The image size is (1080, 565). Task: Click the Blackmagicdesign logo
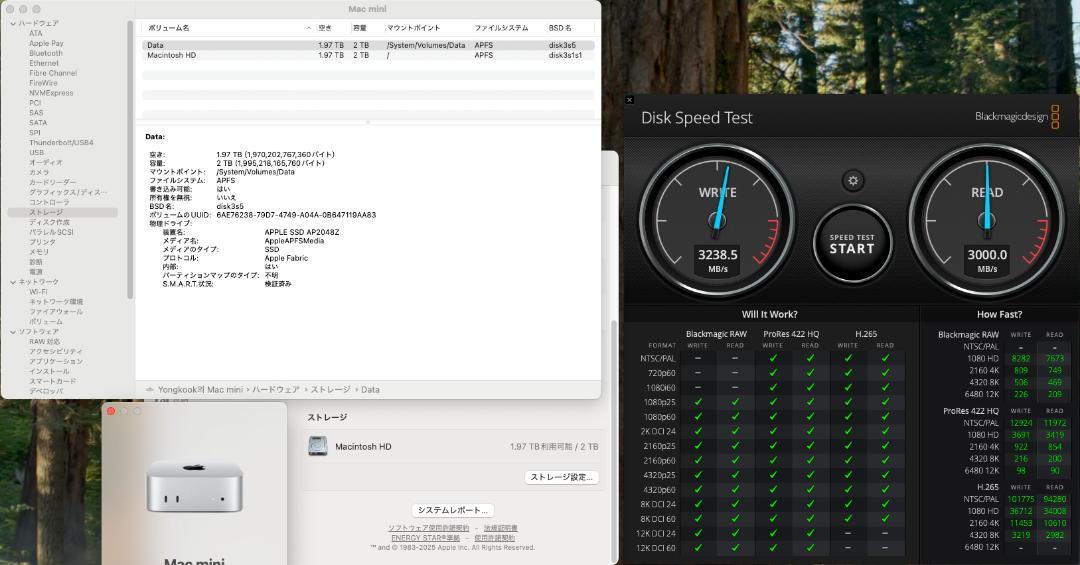[x=1017, y=116]
